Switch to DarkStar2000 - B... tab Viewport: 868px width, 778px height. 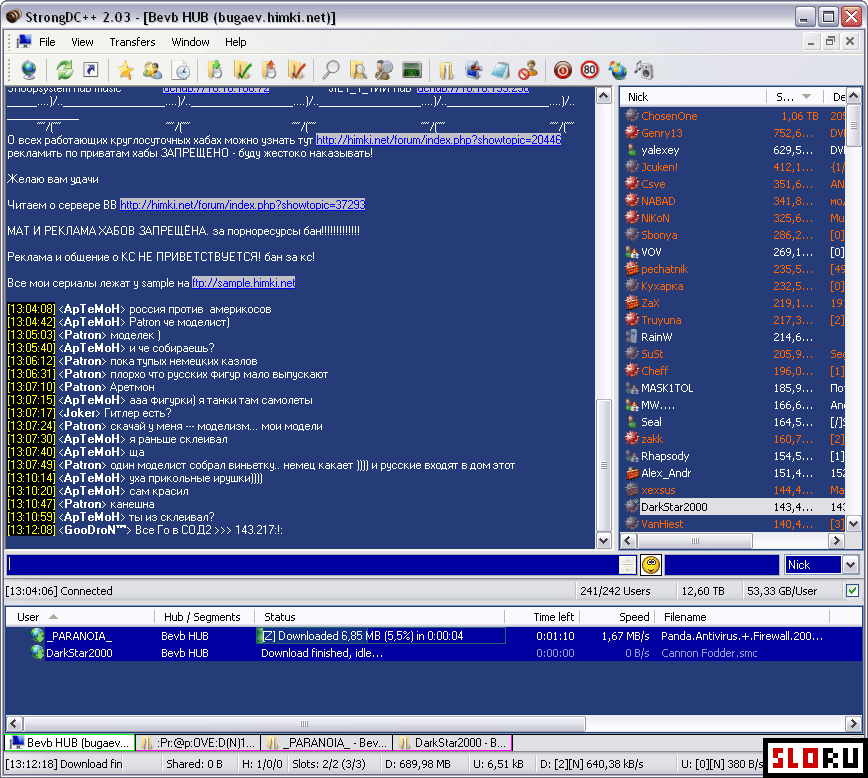453,743
